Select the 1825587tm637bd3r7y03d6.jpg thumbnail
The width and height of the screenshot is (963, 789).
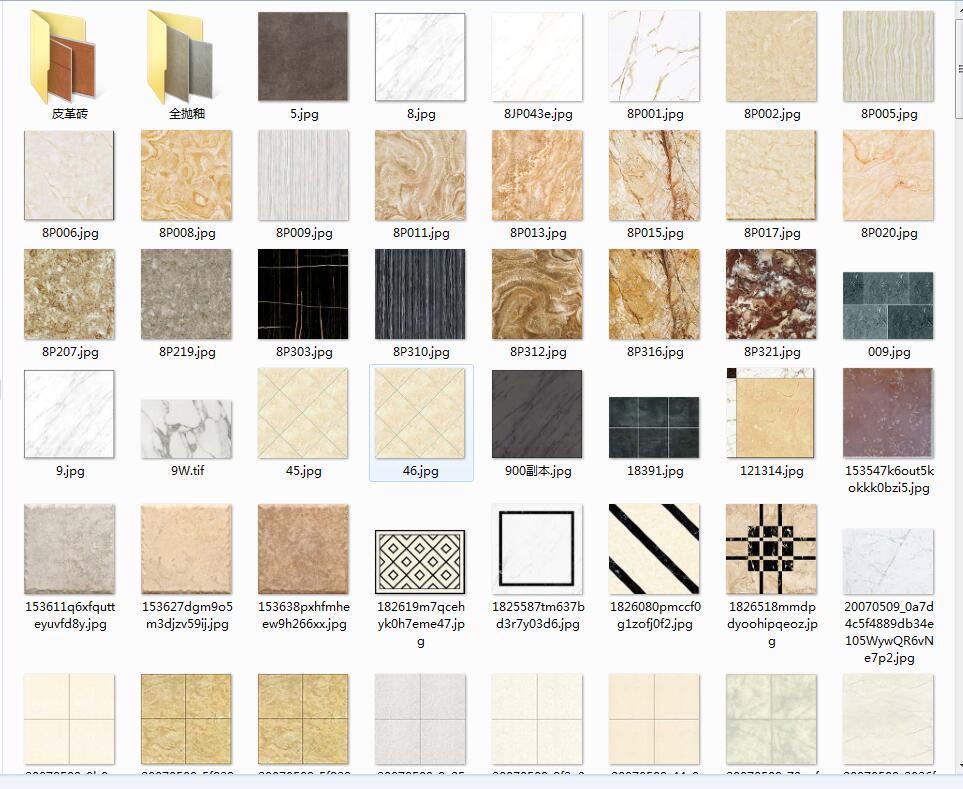point(537,549)
